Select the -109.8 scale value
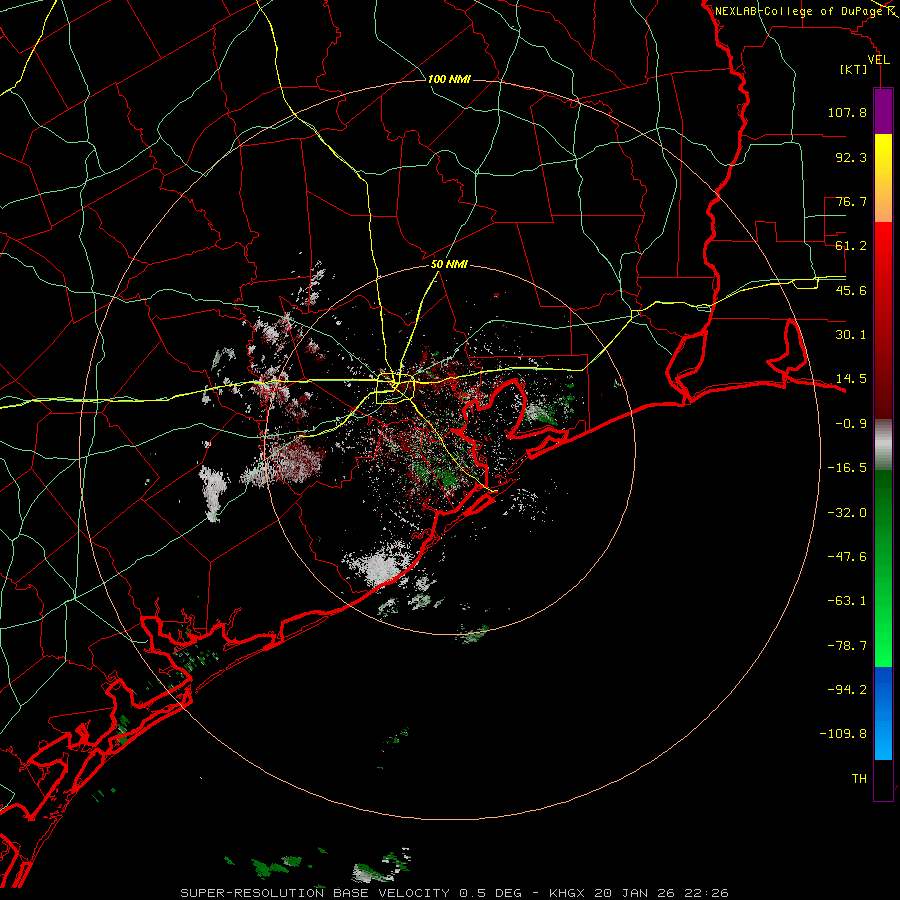Image resolution: width=900 pixels, height=900 pixels. tap(844, 734)
